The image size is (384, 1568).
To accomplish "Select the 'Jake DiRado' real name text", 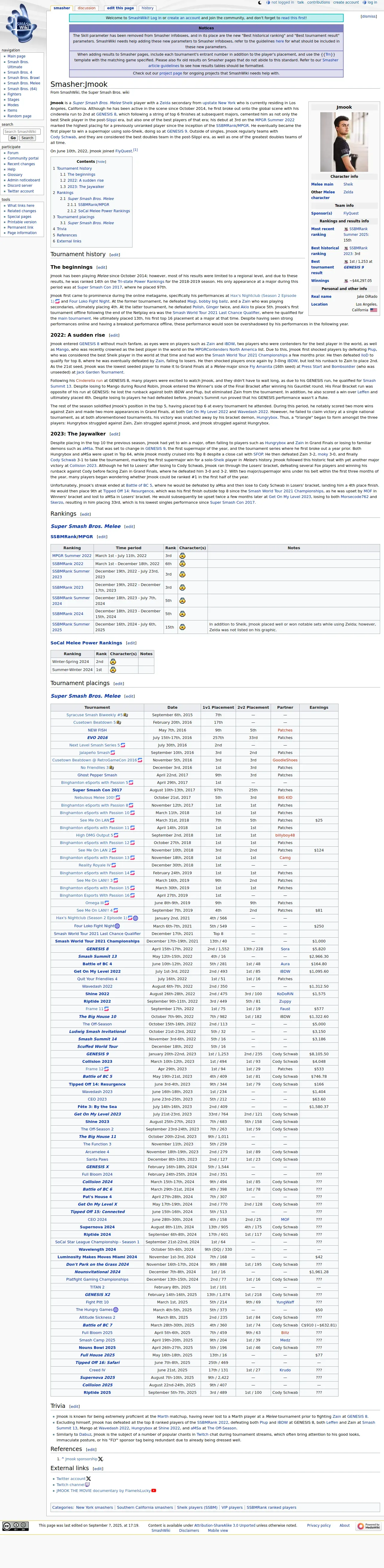I will pyautogui.click(x=367, y=296).
